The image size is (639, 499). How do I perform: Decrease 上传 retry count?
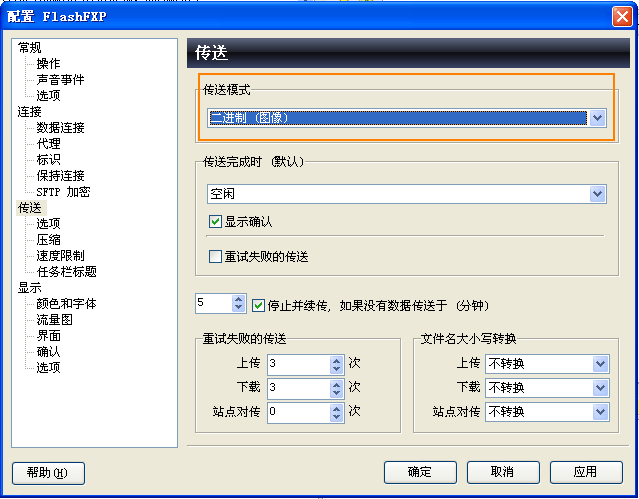pyautogui.click(x=336, y=369)
